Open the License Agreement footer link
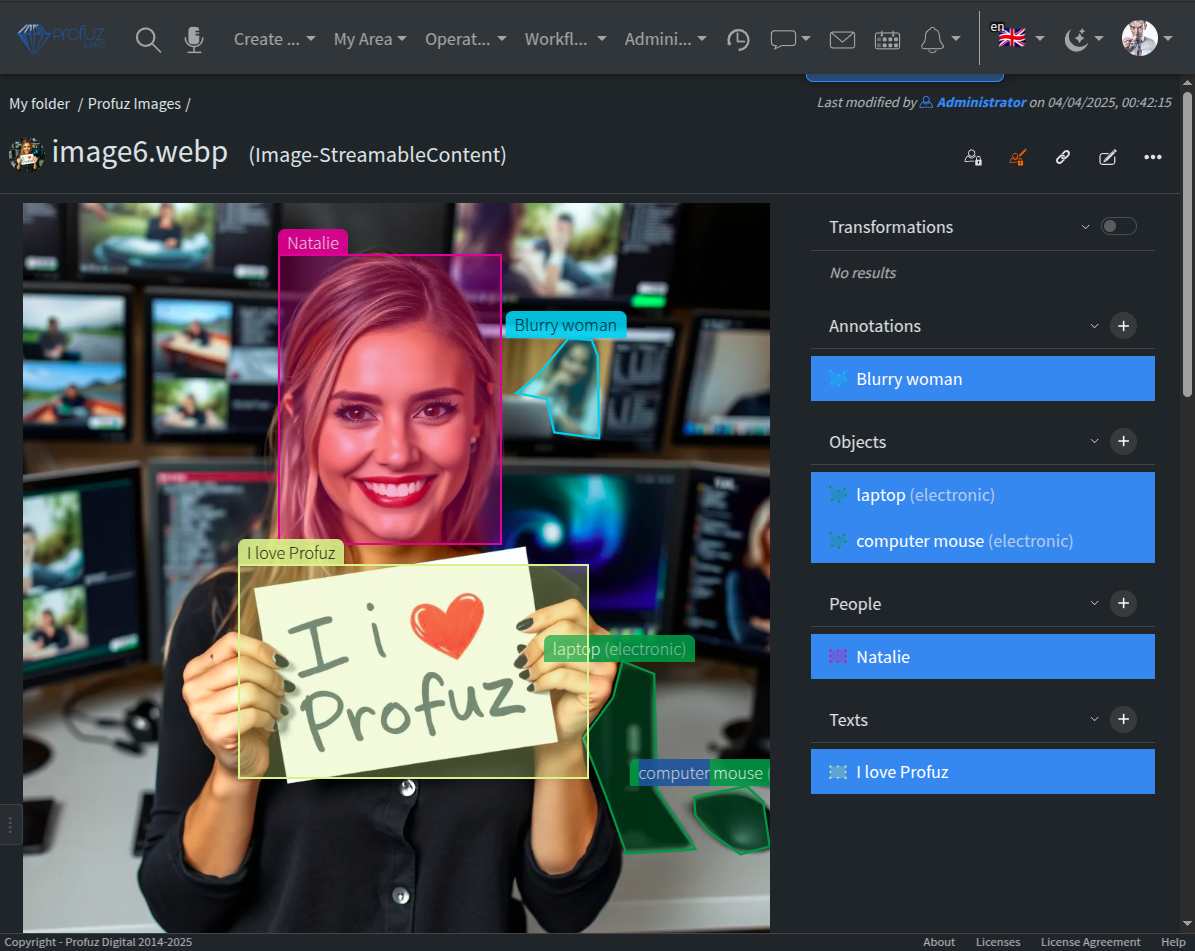The width and height of the screenshot is (1195, 951). tap(1091, 942)
